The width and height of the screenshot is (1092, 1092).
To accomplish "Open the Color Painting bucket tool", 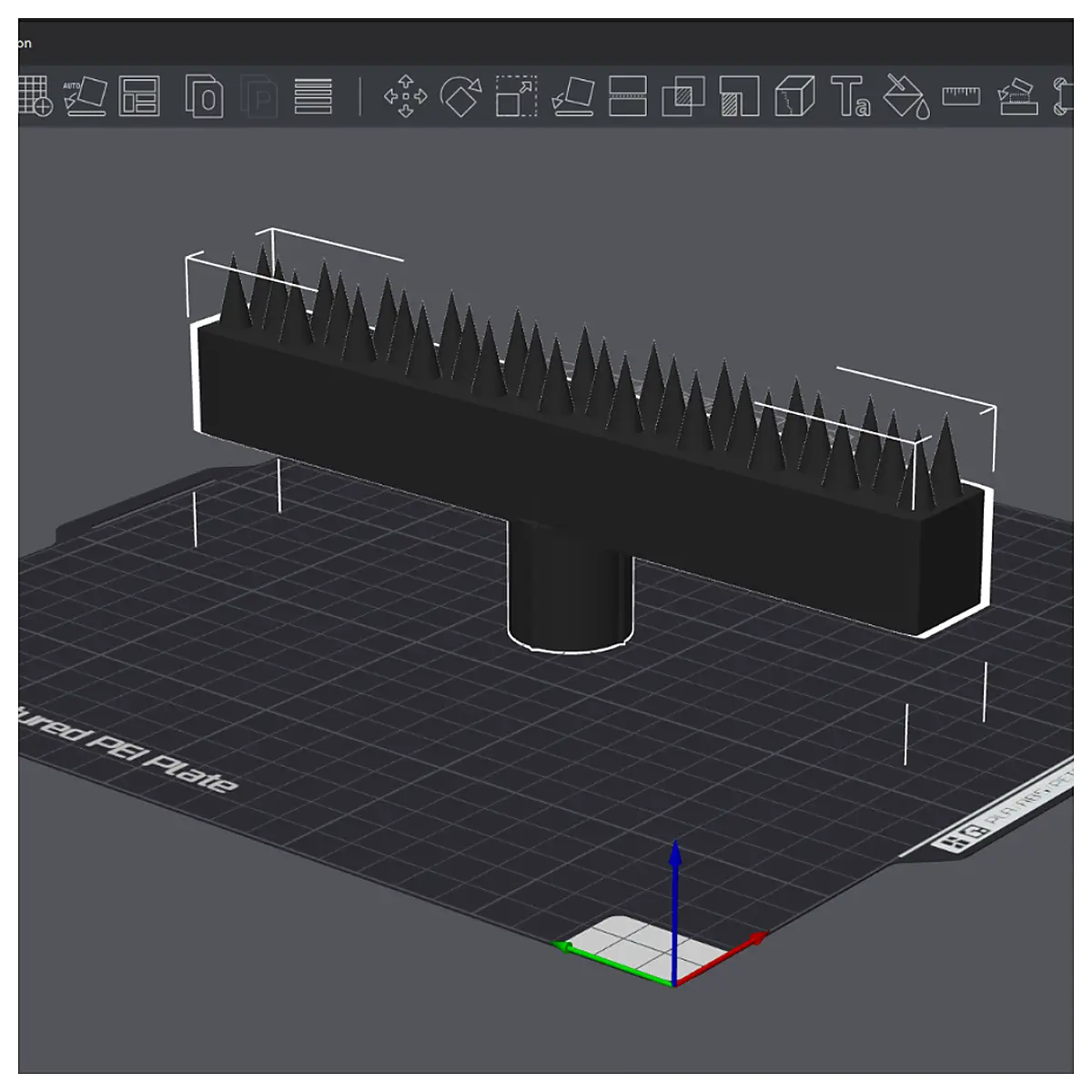I will click(x=906, y=96).
